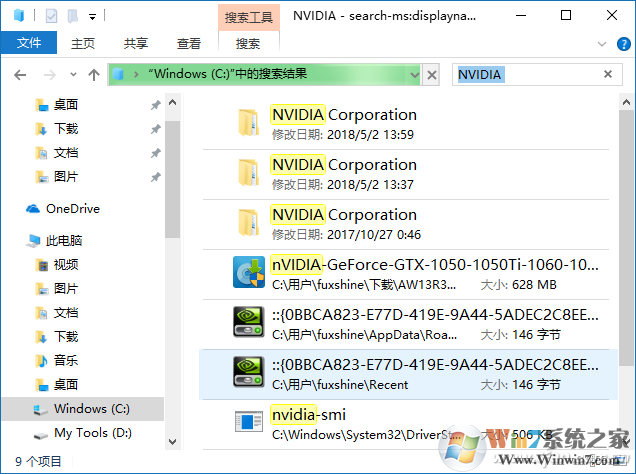This screenshot has width=636, height=474.
Task: Click the Back navigation arrow
Action: point(20,75)
